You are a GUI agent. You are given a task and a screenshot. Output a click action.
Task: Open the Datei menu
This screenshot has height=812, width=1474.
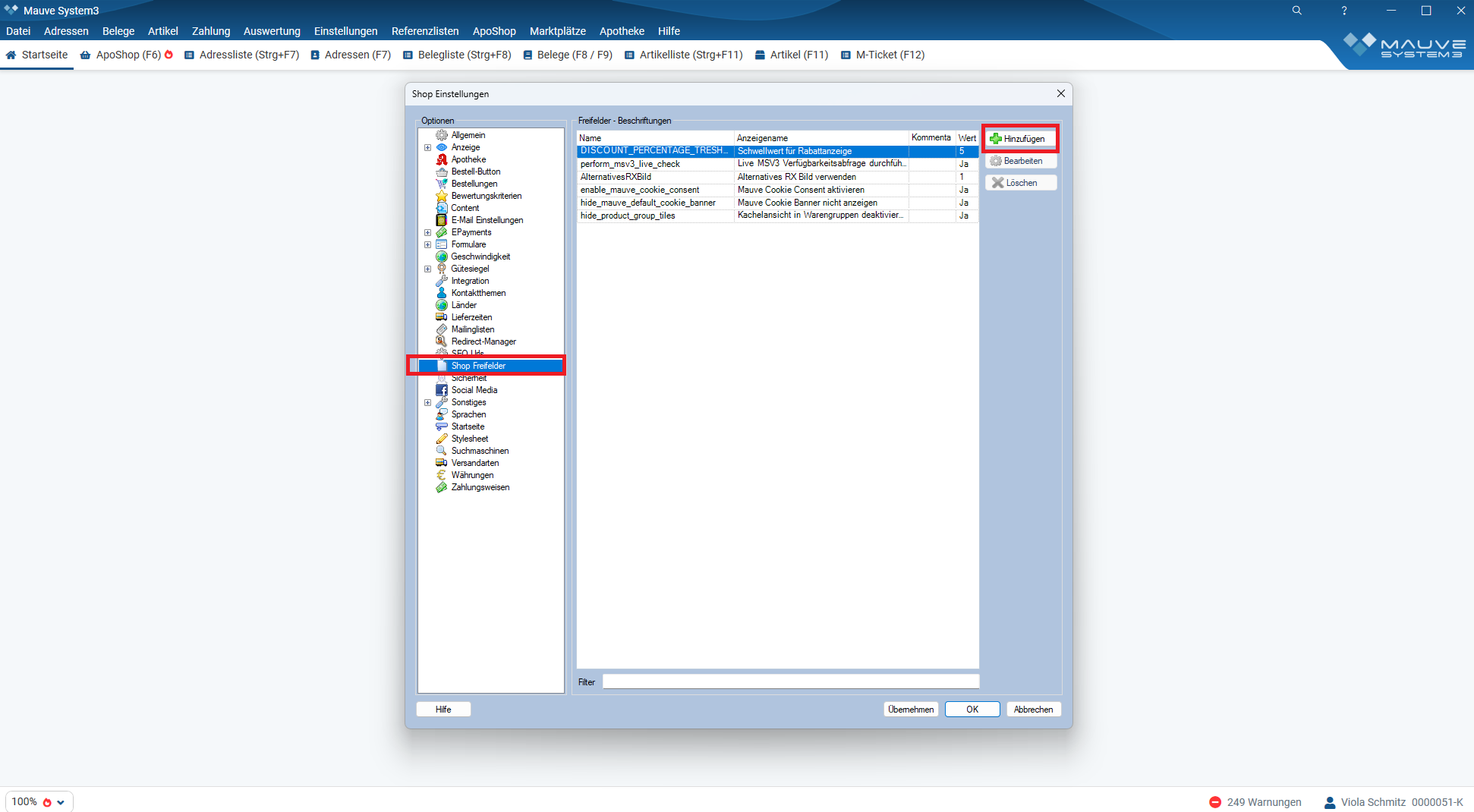click(18, 31)
